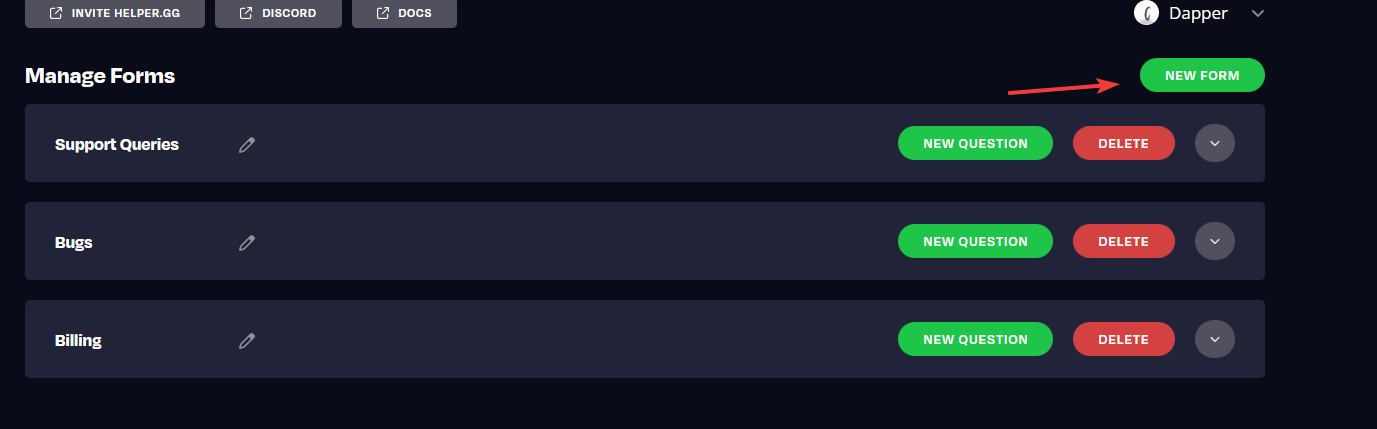Add New Question to Bugs form

pyautogui.click(x=975, y=241)
